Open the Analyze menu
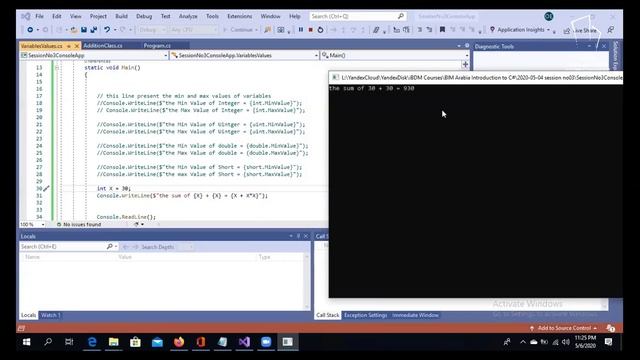 click(x=188, y=16)
